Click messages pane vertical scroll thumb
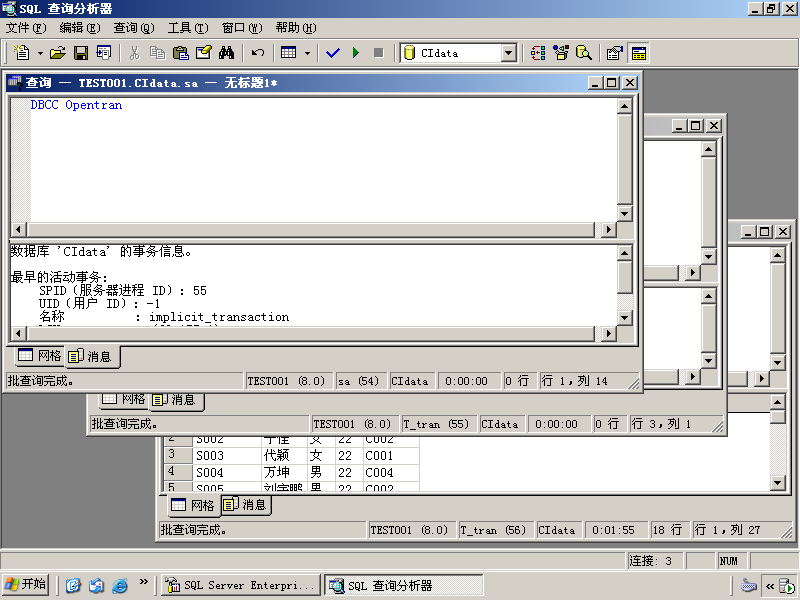Image resolution: width=800 pixels, height=600 pixels. [x=624, y=277]
